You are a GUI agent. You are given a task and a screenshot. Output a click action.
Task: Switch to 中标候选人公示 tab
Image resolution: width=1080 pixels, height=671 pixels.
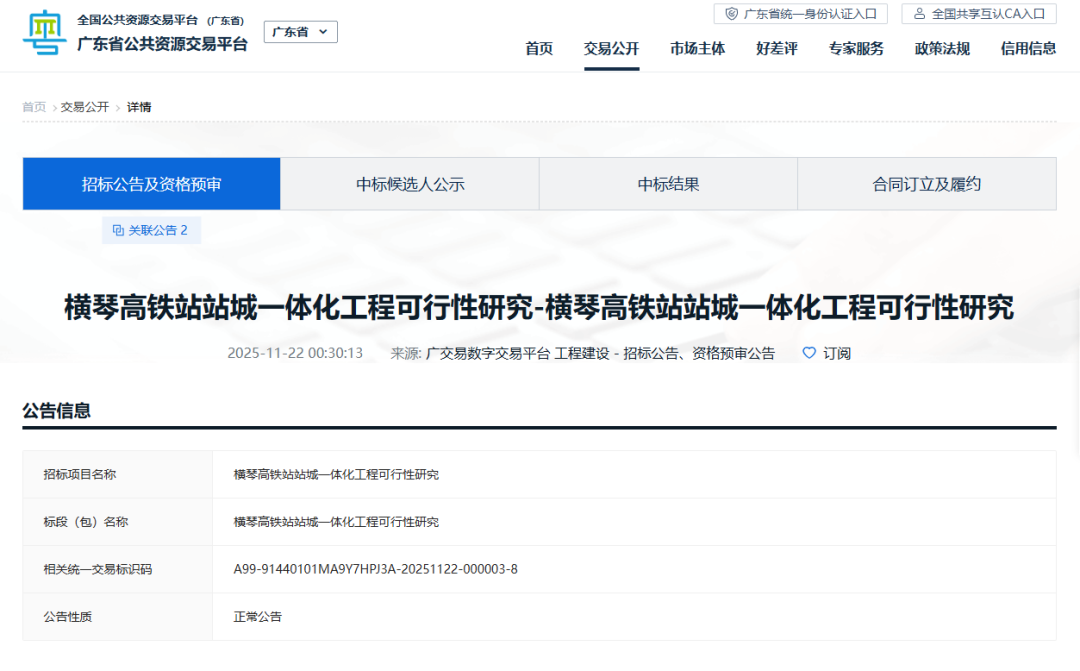[x=410, y=184]
